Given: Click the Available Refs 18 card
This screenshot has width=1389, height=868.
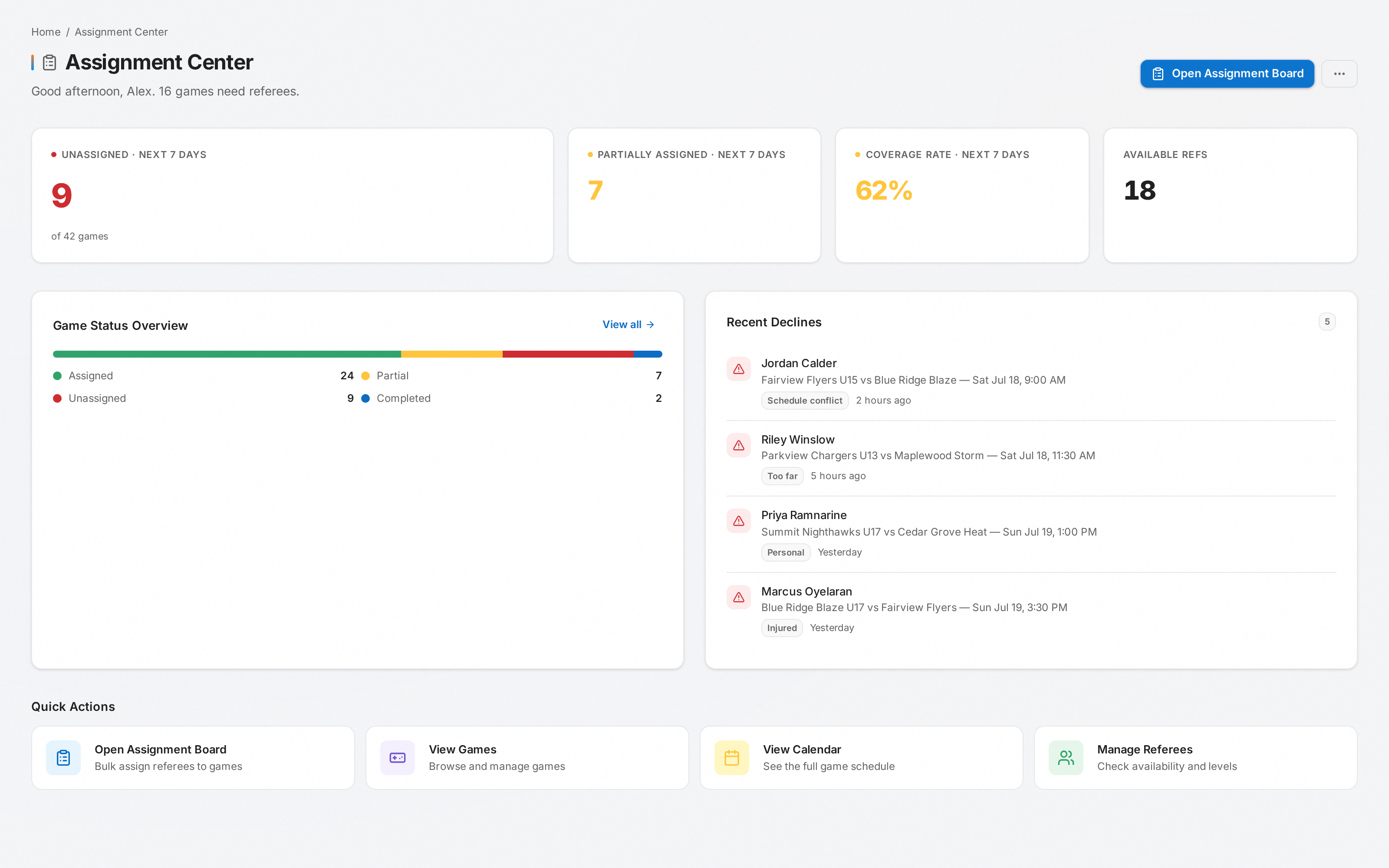Looking at the screenshot, I should click(x=1230, y=195).
